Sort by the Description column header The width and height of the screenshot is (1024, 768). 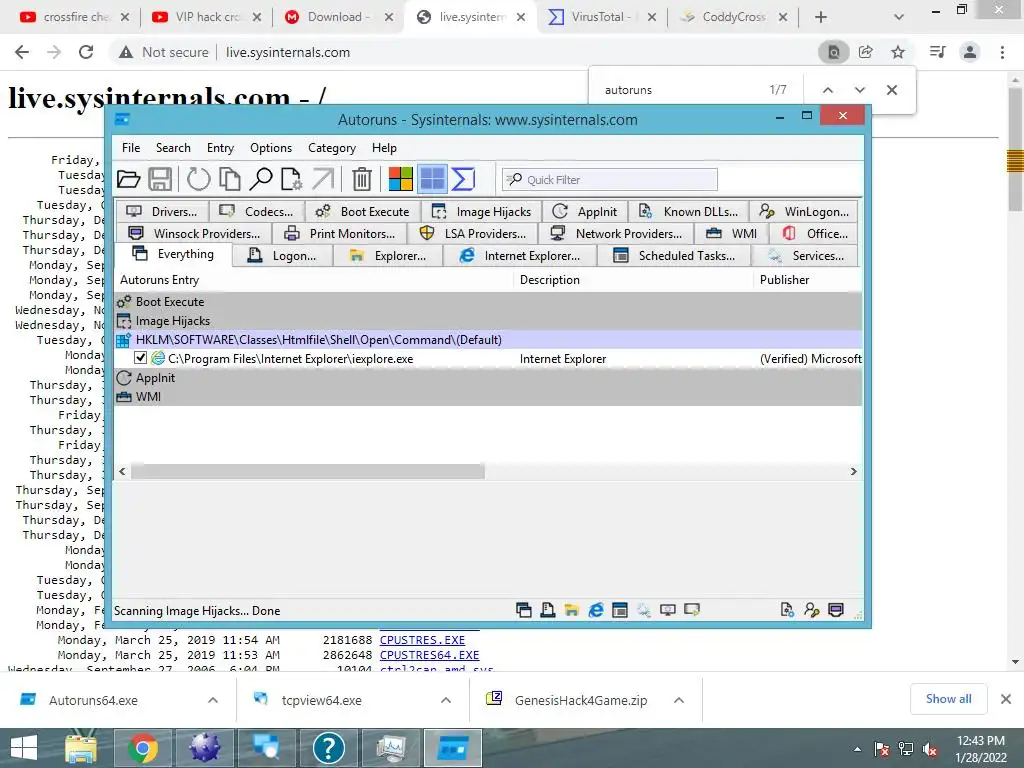pyautogui.click(x=634, y=280)
